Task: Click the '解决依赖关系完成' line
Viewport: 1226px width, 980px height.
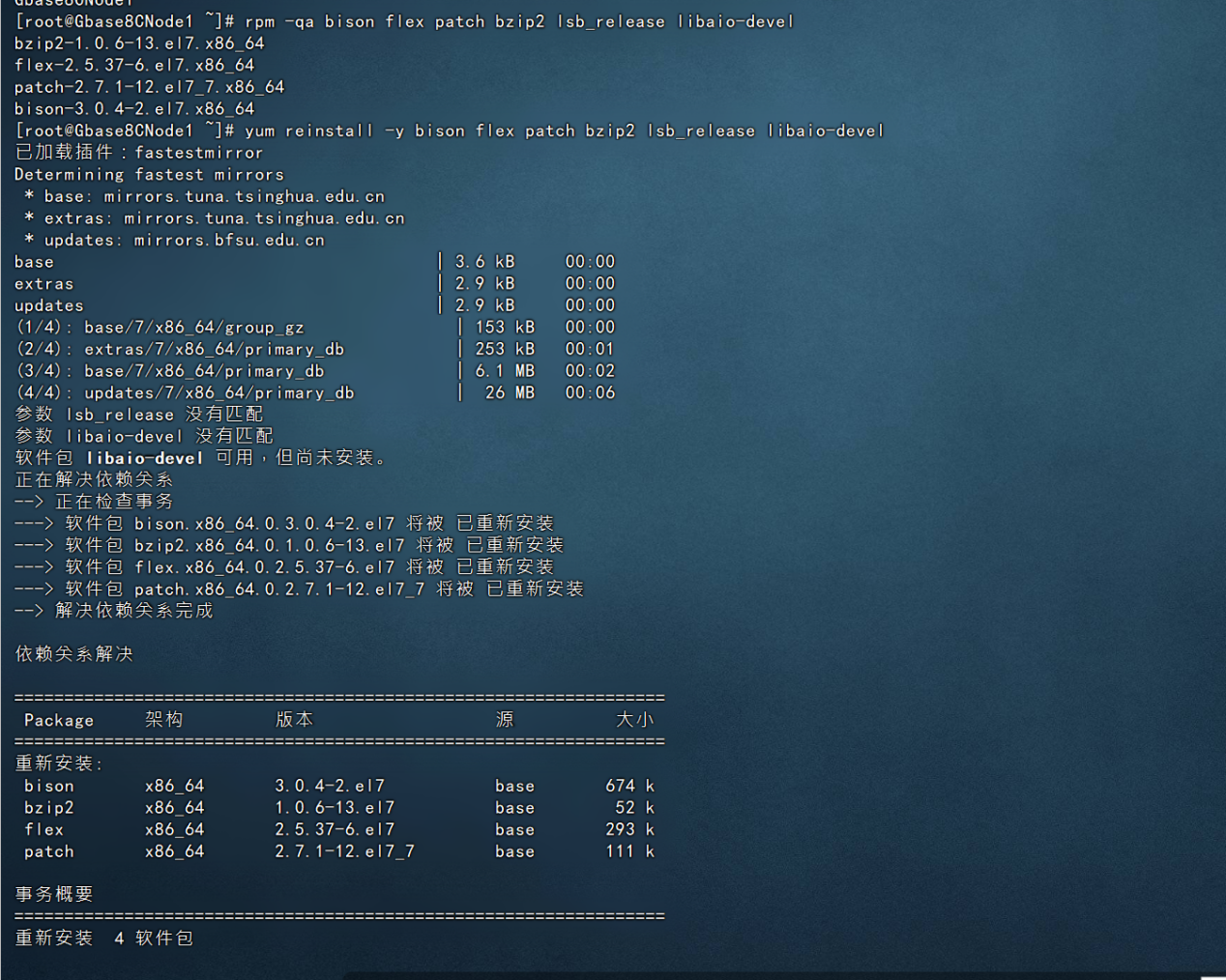Action: pyautogui.click(x=114, y=611)
